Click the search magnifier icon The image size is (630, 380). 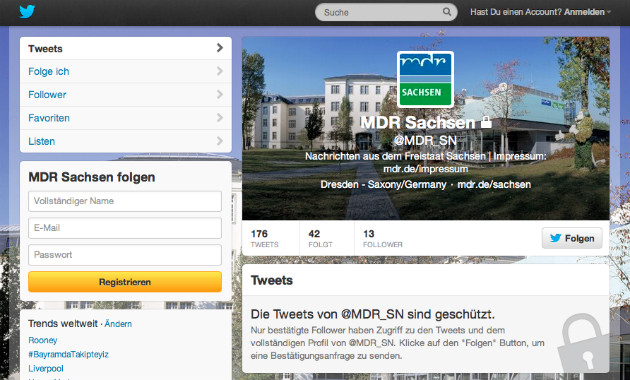point(447,12)
